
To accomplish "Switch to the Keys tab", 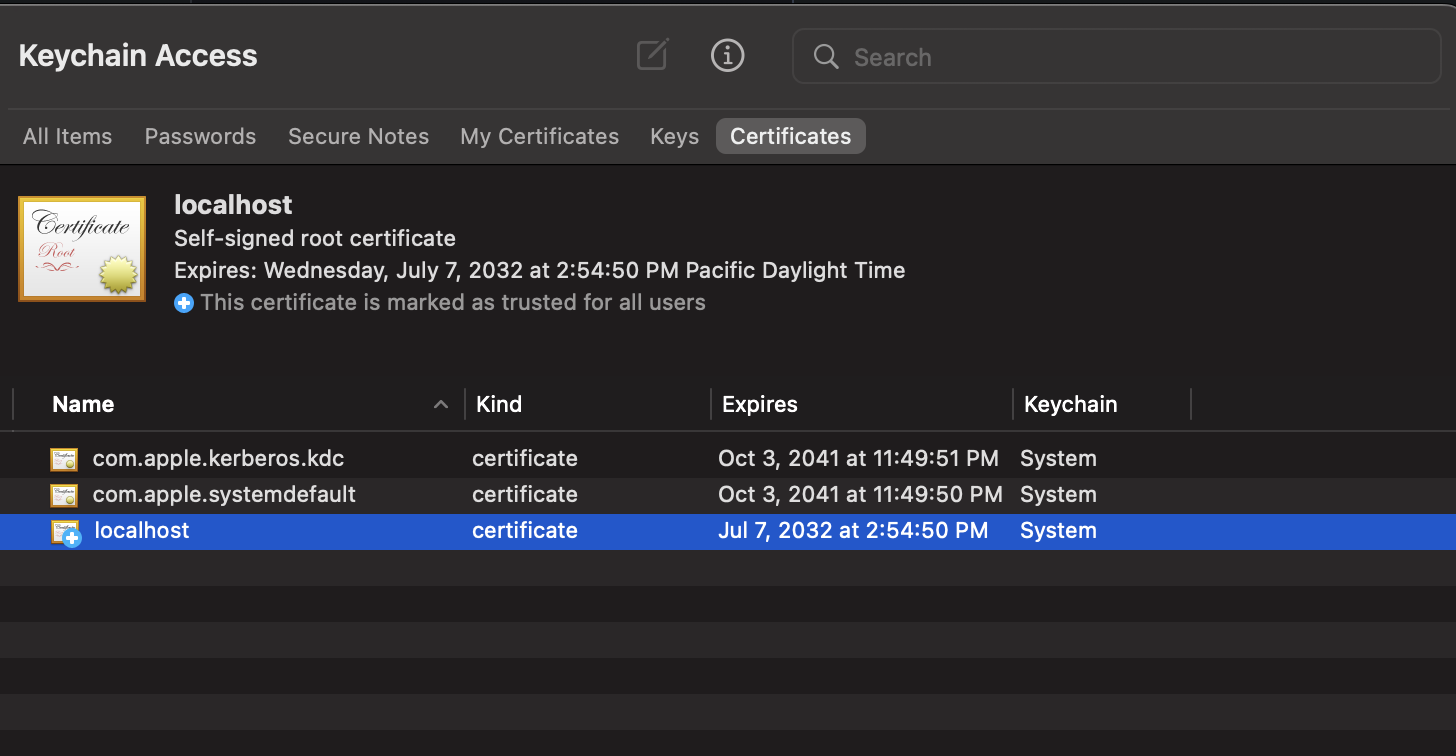I will (674, 137).
